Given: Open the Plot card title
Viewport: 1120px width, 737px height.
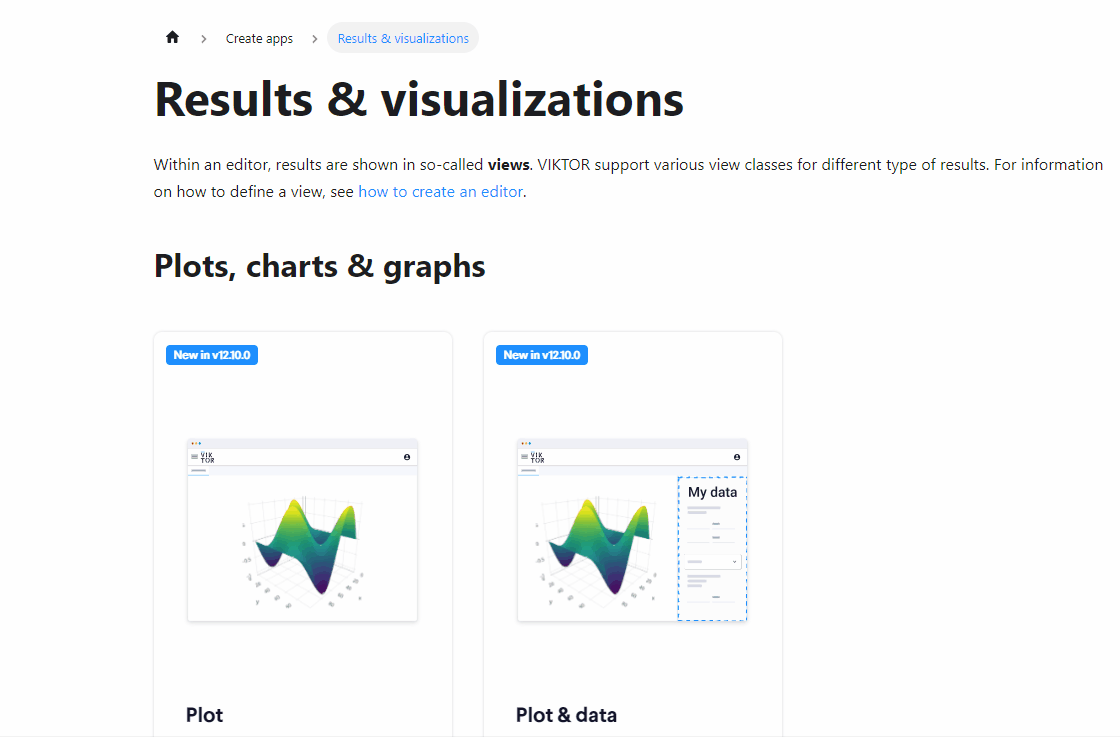Looking at the screenshot, I should point(204,715).
